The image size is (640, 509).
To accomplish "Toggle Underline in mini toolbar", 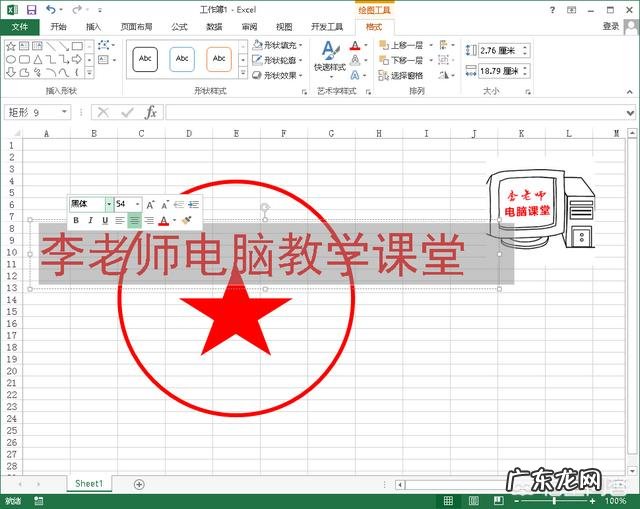I will pyautogui.click(x=105, y=221).
